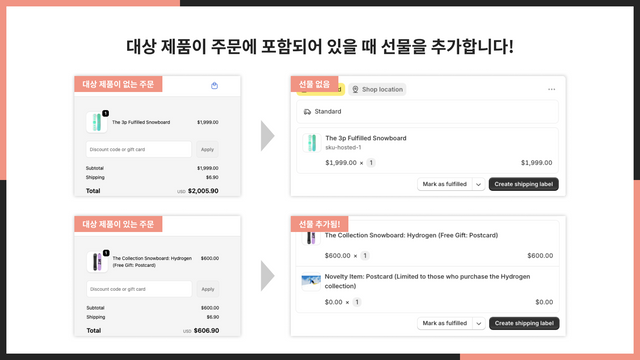
Task: Click Mark as fulfilled in the top order card
Action: click(444, 184)
